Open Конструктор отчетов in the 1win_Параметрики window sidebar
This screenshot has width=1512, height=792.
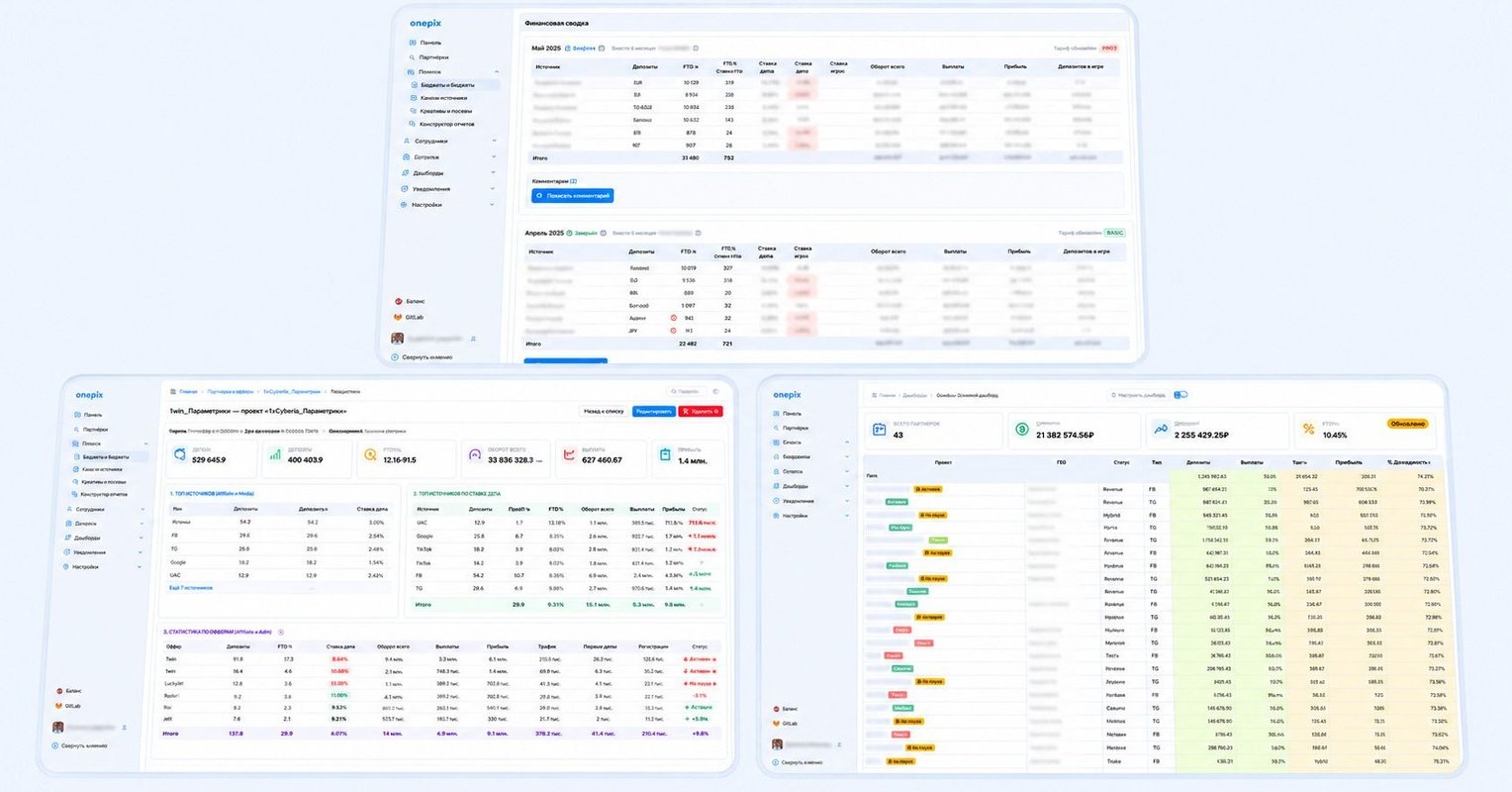tap(106, 494)
